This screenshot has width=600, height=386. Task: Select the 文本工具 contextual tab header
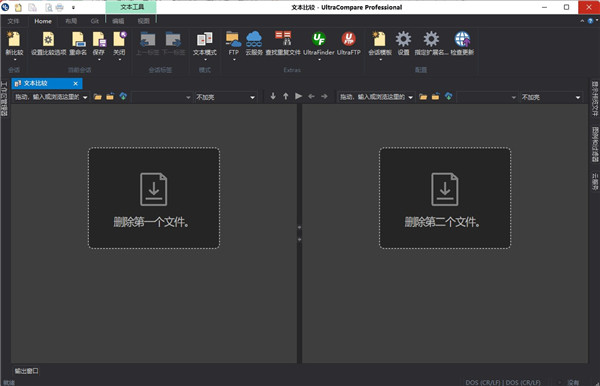point(132,7)
